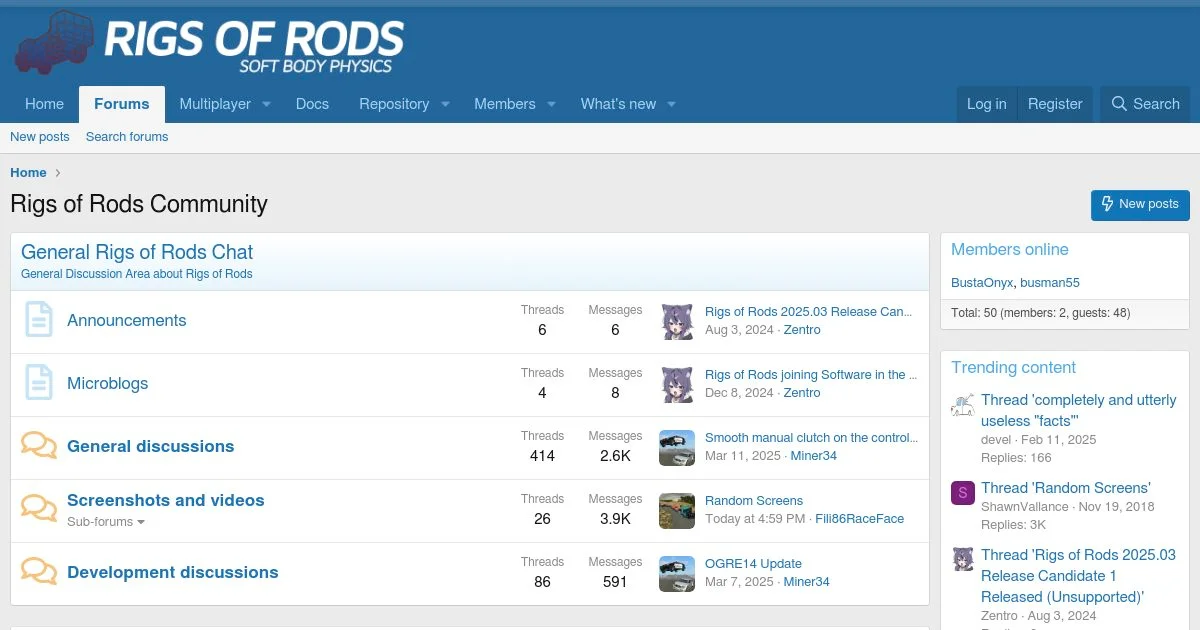This screenshot has width=1200, height=630.
Task: Click Fili86RaceFace username link
Action: [860, 519]
